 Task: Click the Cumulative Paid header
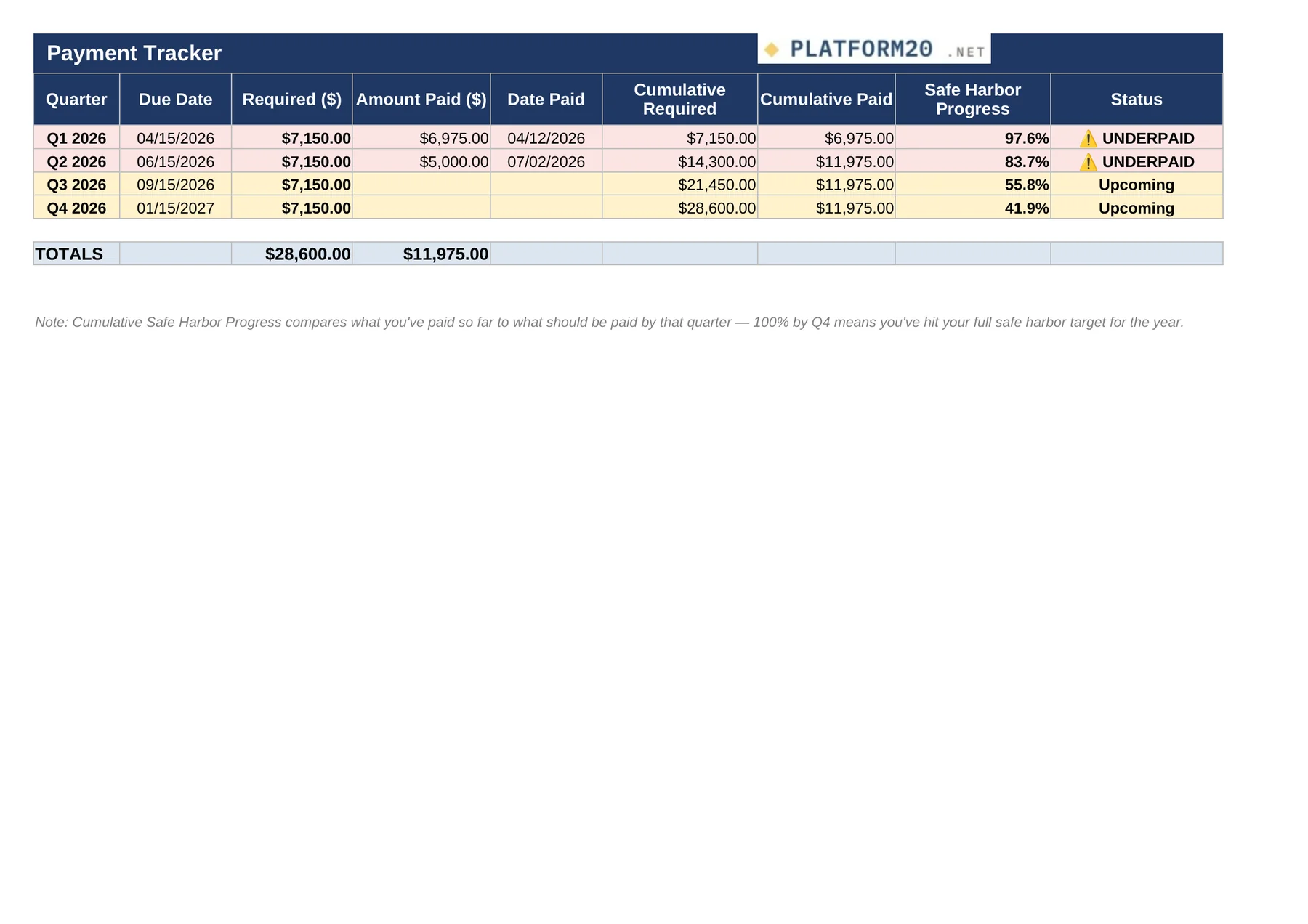[x=826, y=100]
